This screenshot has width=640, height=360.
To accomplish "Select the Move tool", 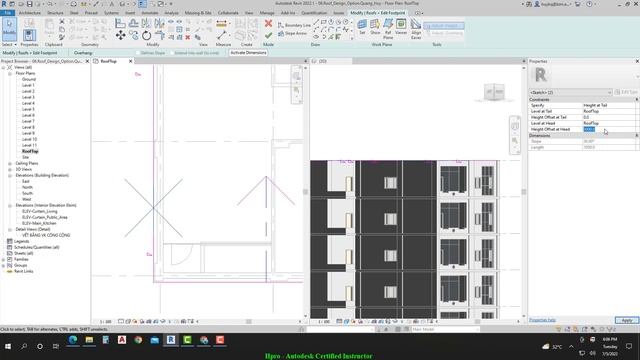I will tap(120, 36).
